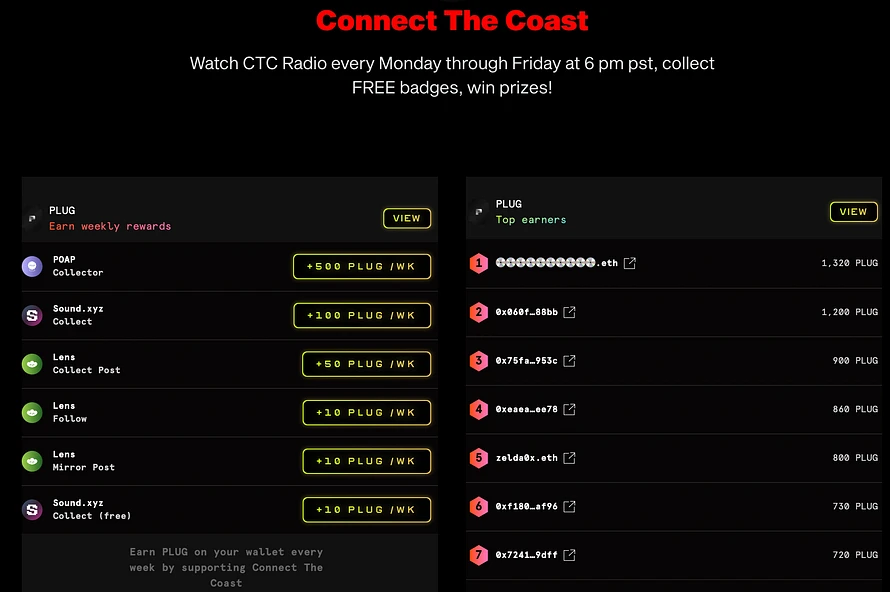
Task: View the PLUG Top earners list
Action: coord(853,212)
